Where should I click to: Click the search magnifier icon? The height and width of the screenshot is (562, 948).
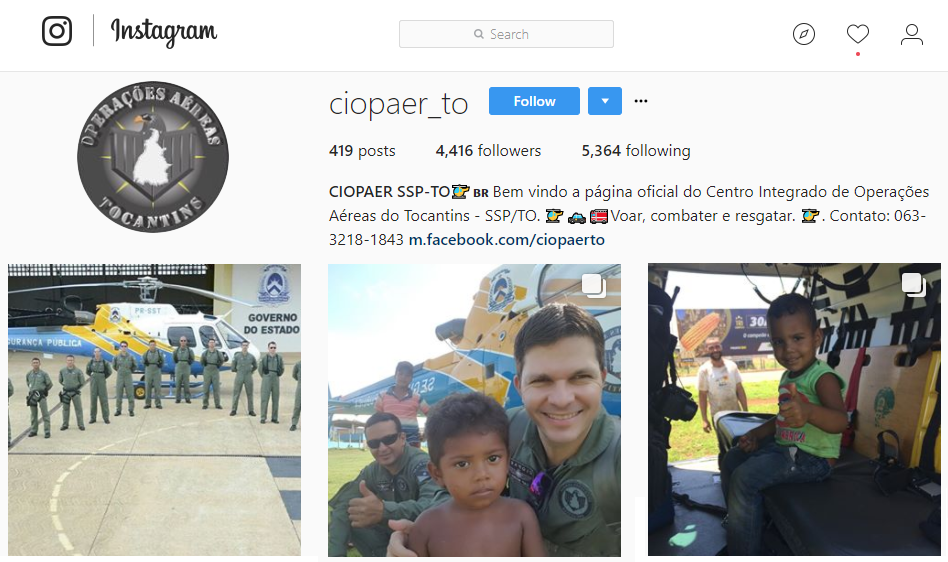[479, 34]
